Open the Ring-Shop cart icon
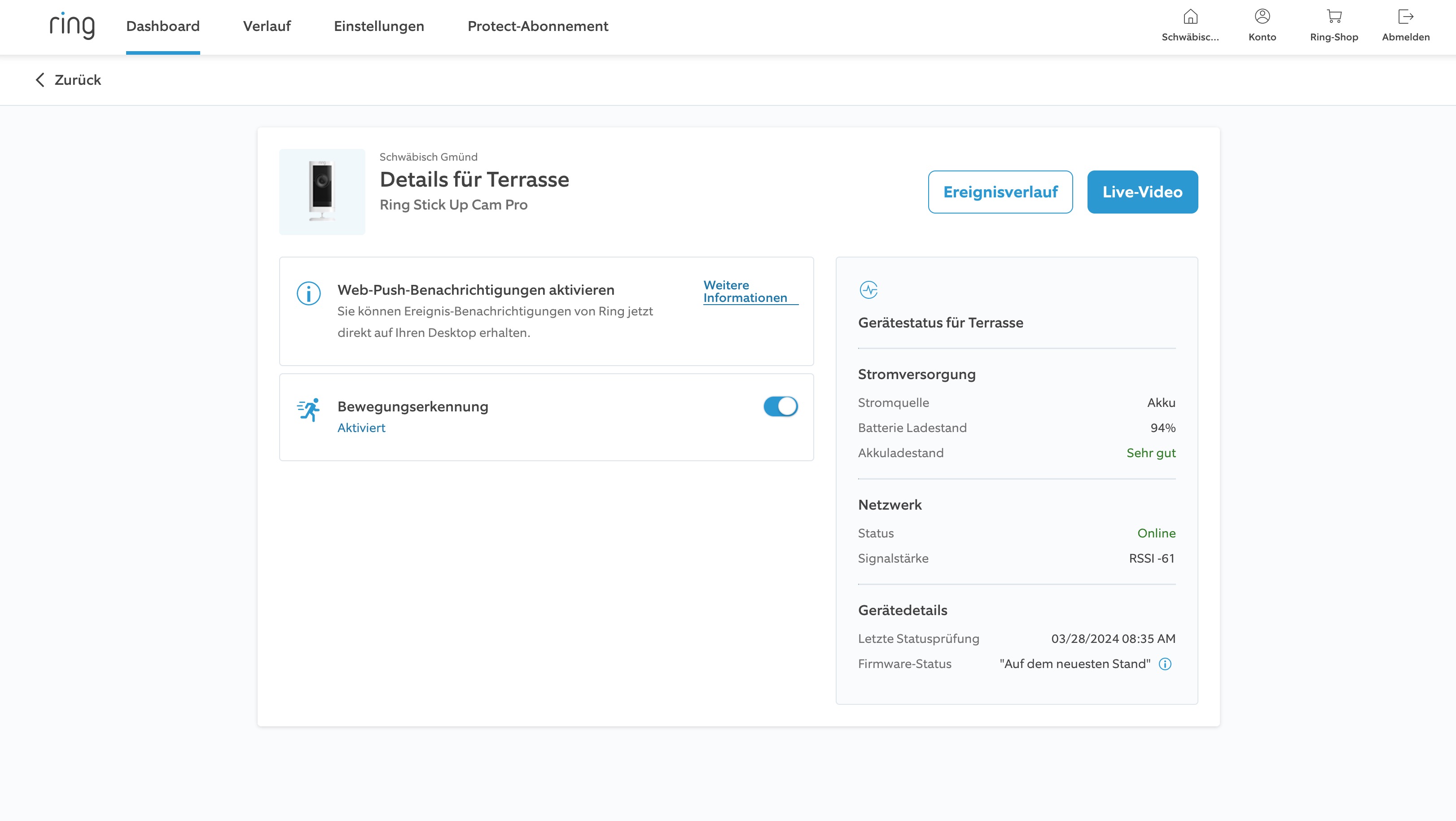Viewport: 1456px width, 821px height. pyautogui.click(x=1334, y=17)
